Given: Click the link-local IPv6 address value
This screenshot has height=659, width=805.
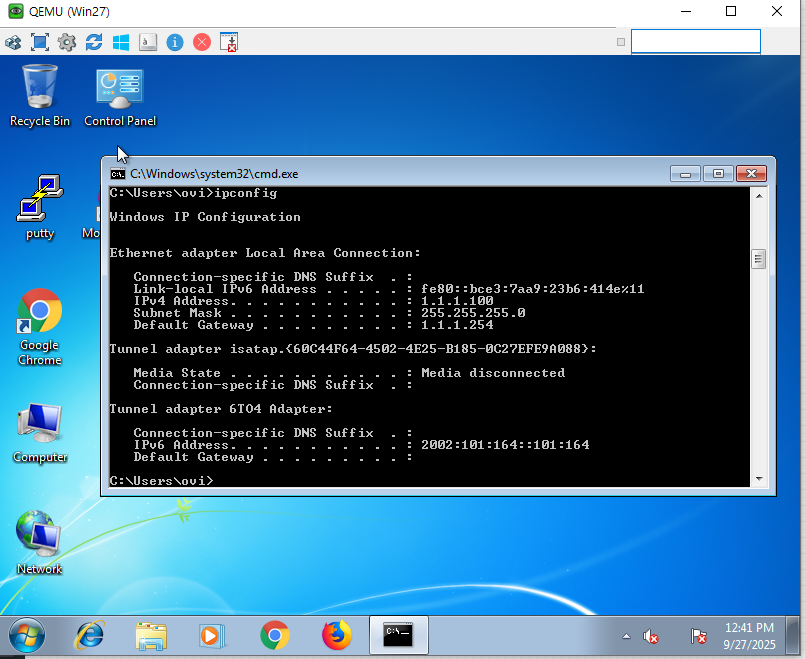Looking at the screenshot, I should point(532,288).
